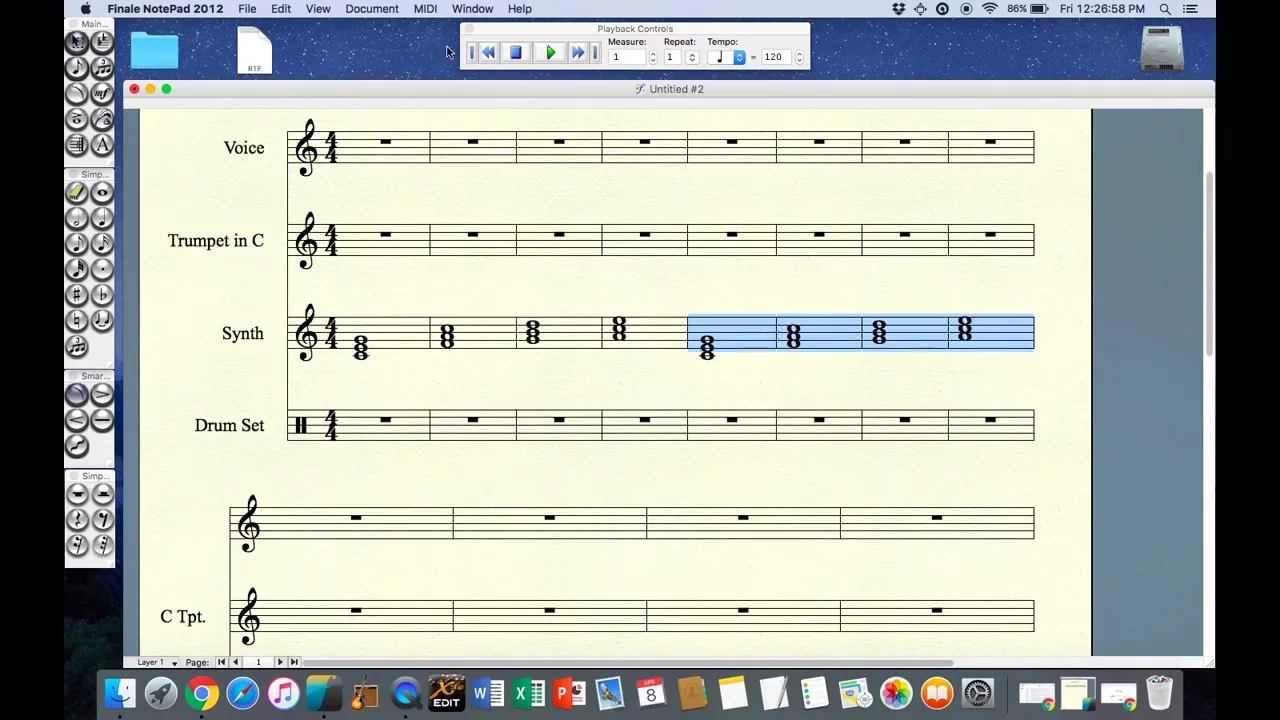Select the whole rest tool

tap(77, 494)
